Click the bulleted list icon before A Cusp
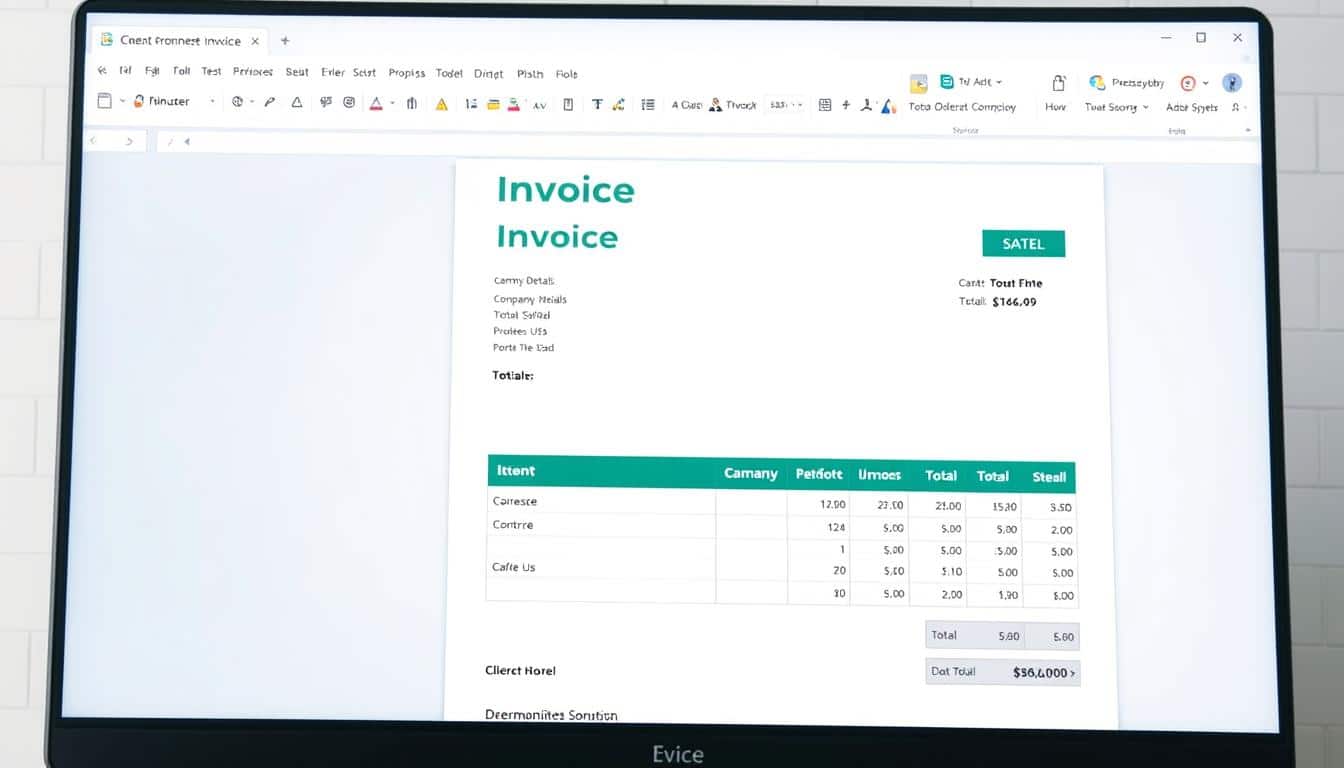Screen dimensions: 1344x768 648,104
